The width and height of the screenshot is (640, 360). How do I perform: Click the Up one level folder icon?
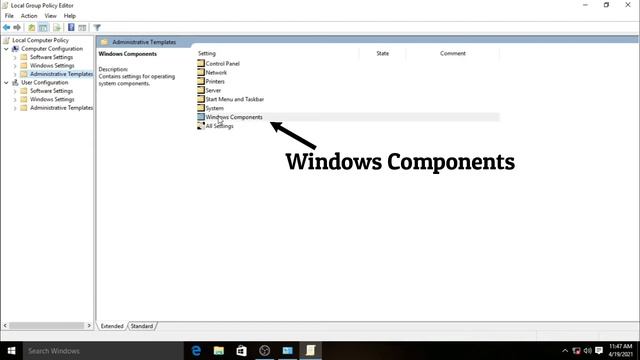tap(31, 27)
